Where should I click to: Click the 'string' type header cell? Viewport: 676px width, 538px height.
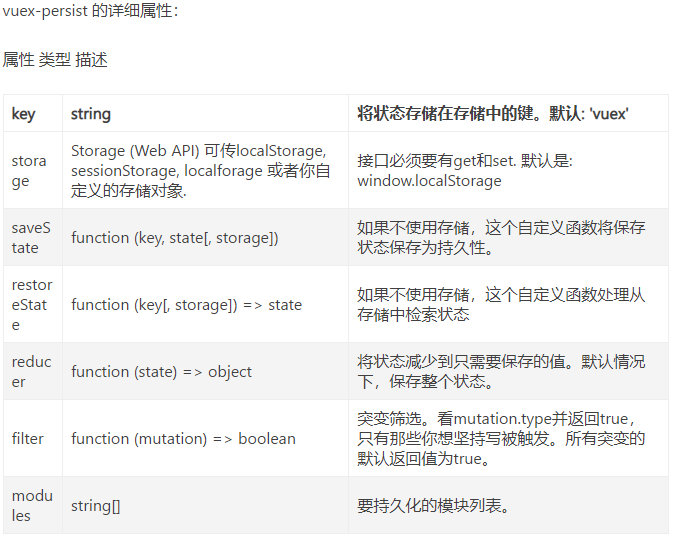click(91, 114)
